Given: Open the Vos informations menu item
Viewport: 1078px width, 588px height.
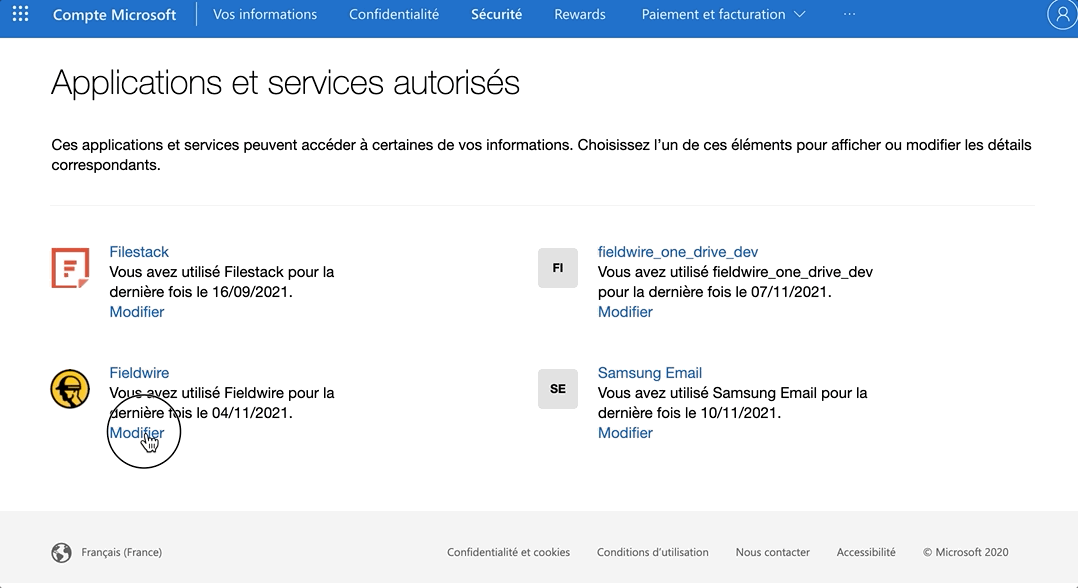Looking at the screenshot, I should [x=264, y=14].
